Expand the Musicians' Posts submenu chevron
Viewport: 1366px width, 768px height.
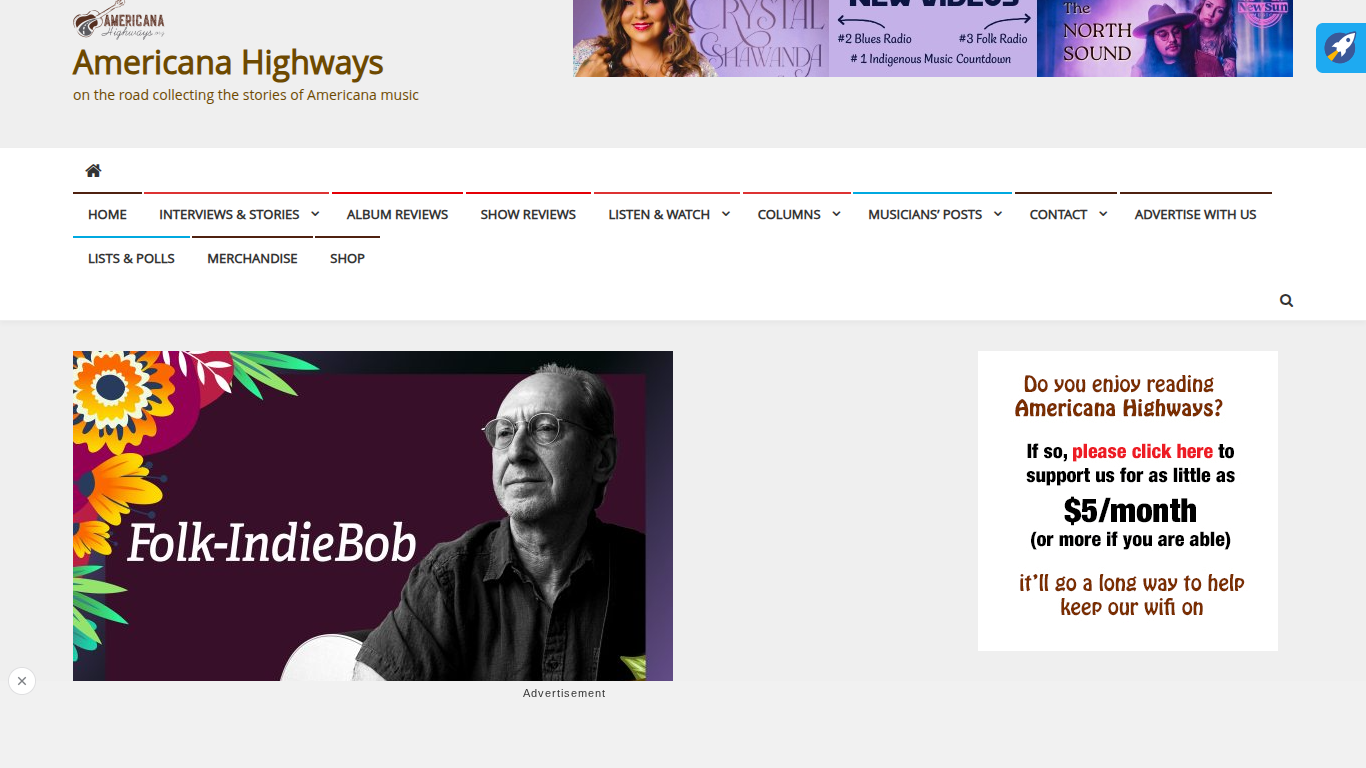coord(998,214)
